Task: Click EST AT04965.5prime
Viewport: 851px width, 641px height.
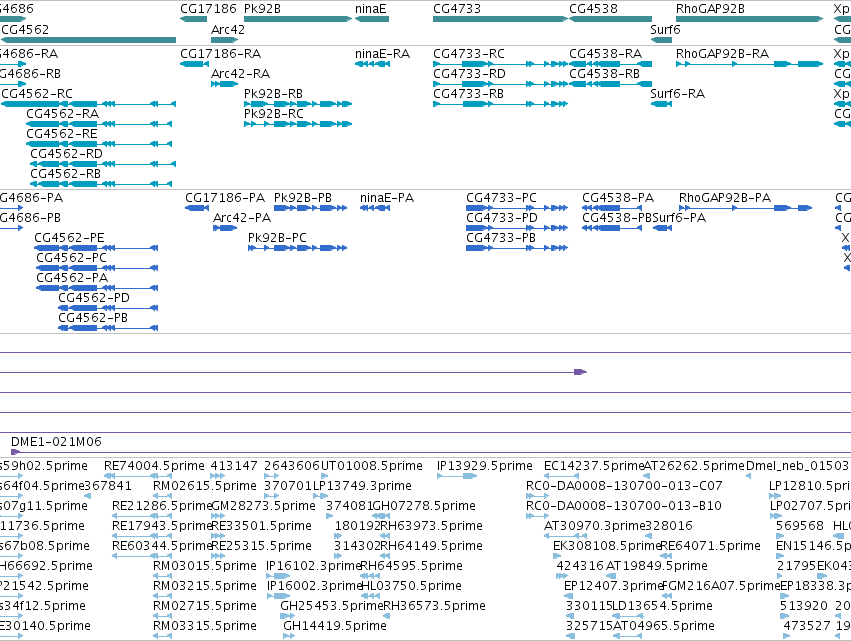Action: click(664, 626)
